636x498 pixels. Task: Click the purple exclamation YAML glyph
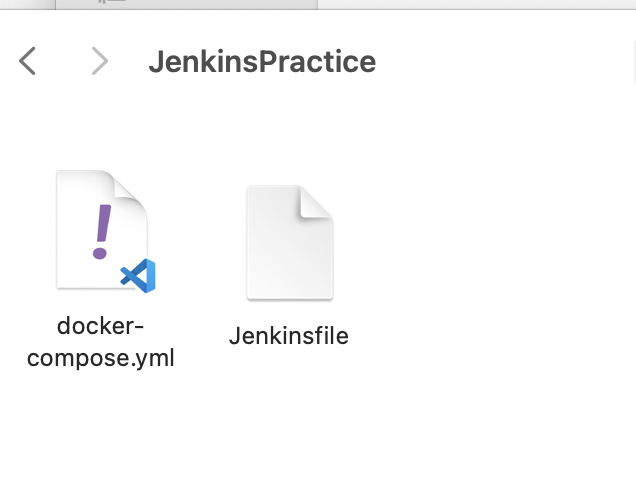(x=101, y=232)
